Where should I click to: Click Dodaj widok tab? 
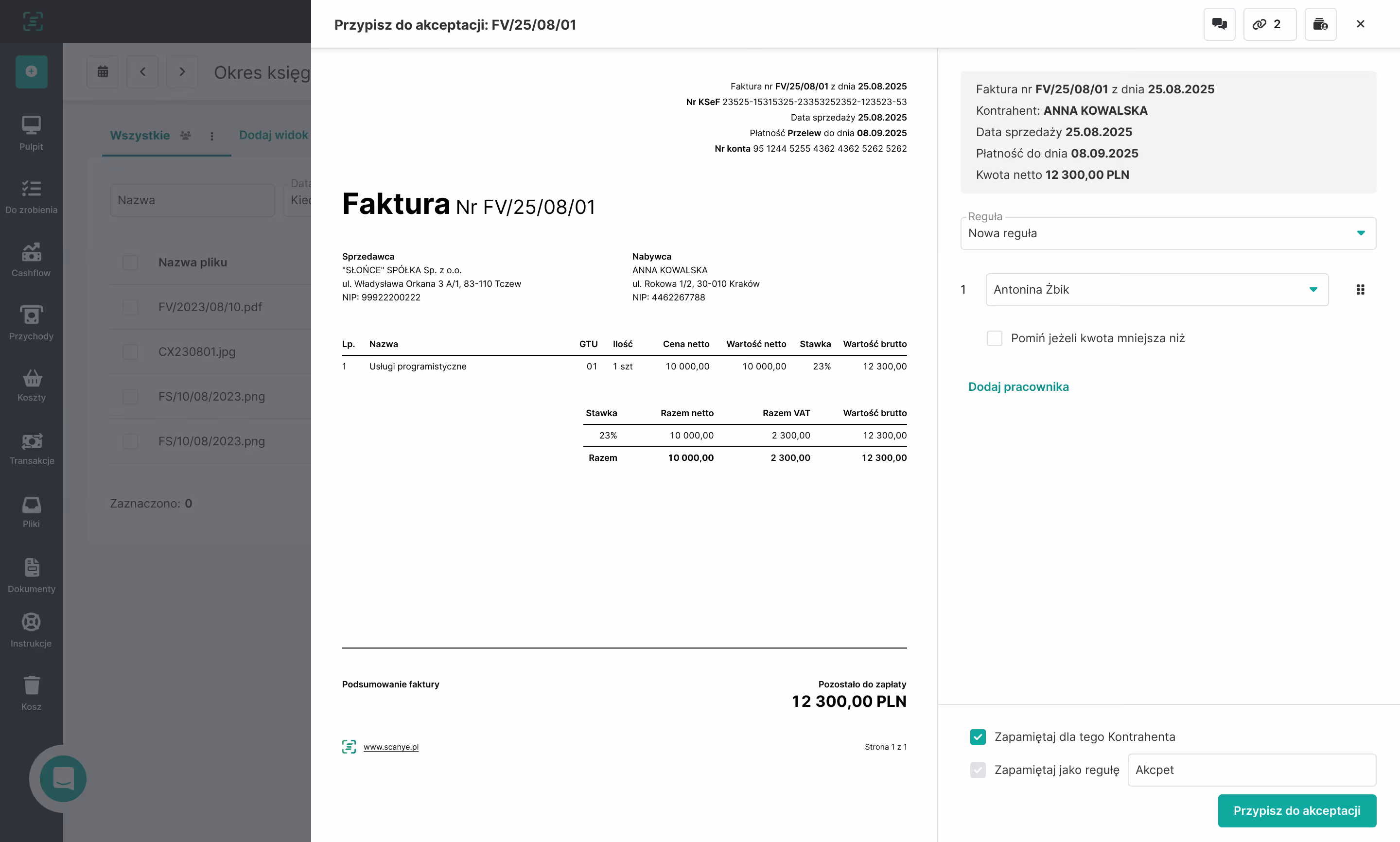[274, 135]
